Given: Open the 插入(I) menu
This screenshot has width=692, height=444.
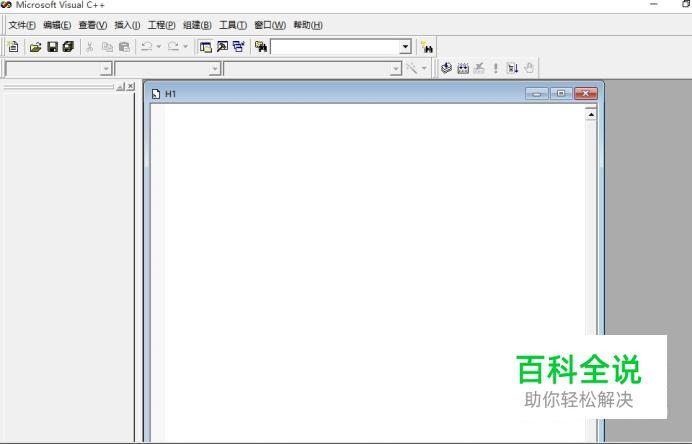Looking at the screenshot, I should (127, 25).
